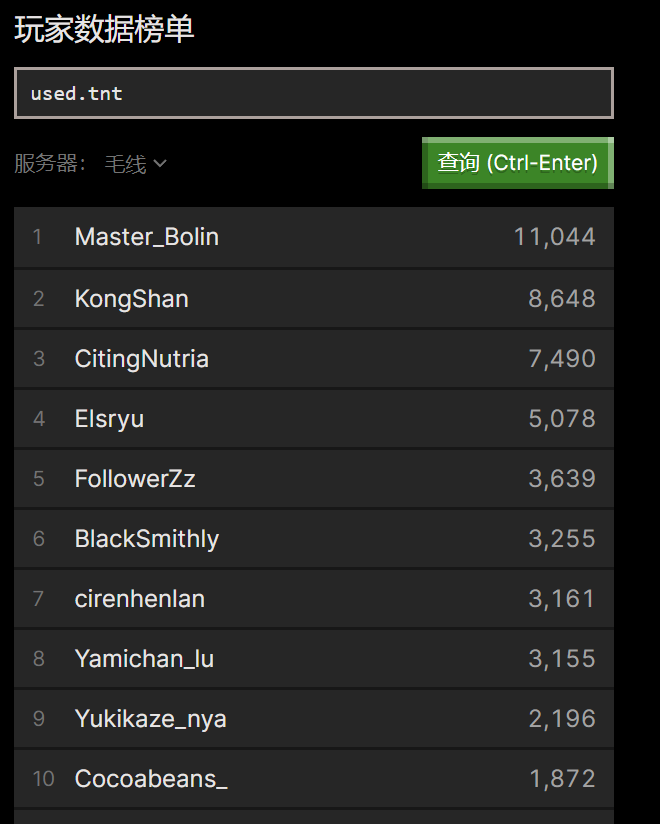Open the 毛线 server dropdown
The image size is (660, 824).
(135, 163)
